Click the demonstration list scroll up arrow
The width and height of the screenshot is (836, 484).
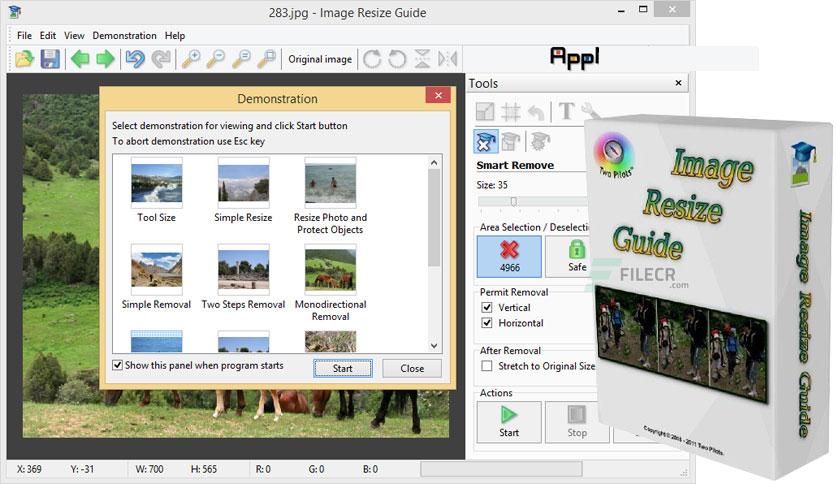[x=434, y=162]
